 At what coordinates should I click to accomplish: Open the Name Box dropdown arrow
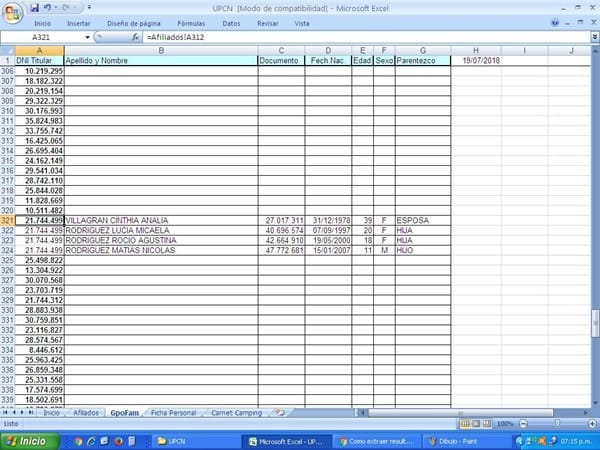point(87,37)
